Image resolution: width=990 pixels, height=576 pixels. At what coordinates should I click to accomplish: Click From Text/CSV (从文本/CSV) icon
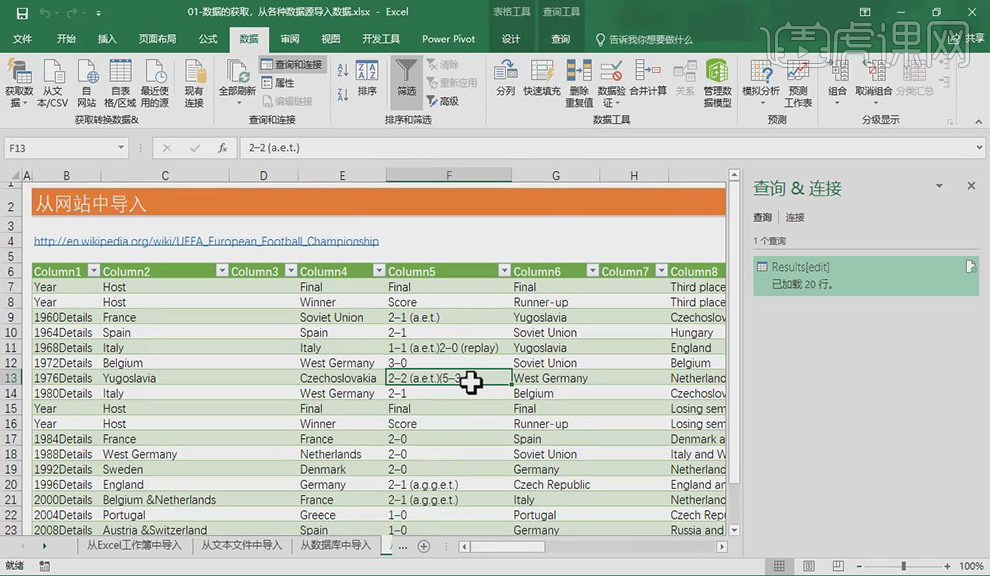pos(52,83)
